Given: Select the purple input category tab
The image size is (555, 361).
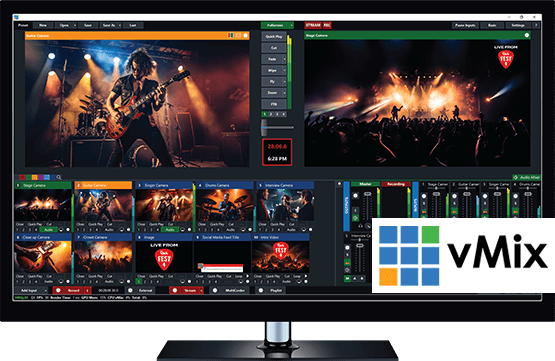Looking at the screenshot, I should pyautogui.click(x=41, y=177).
